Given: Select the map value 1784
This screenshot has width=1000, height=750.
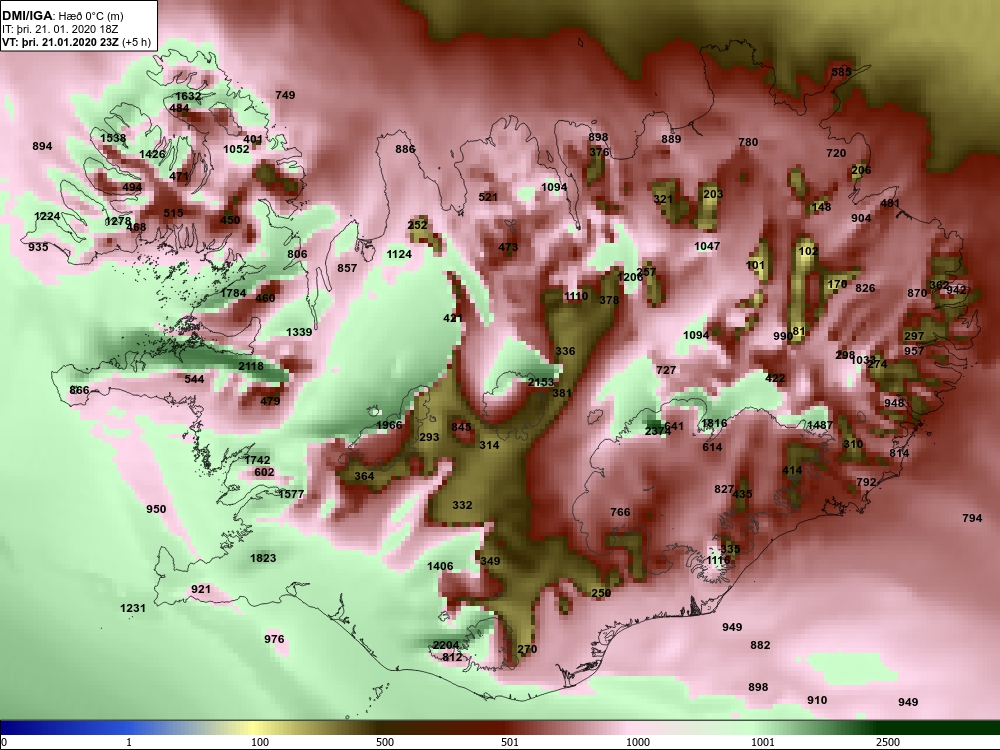Looking at the screenshot, I should [x=233, y=293].
